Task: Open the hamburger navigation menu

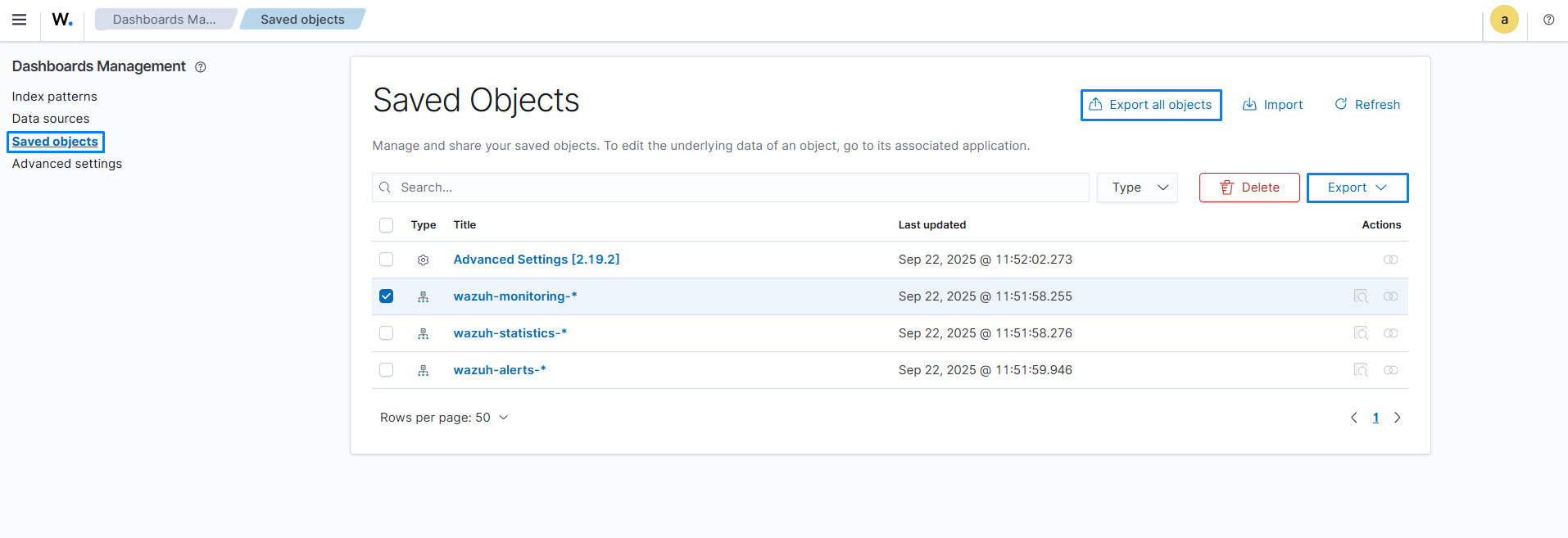Action: [19, 20]
